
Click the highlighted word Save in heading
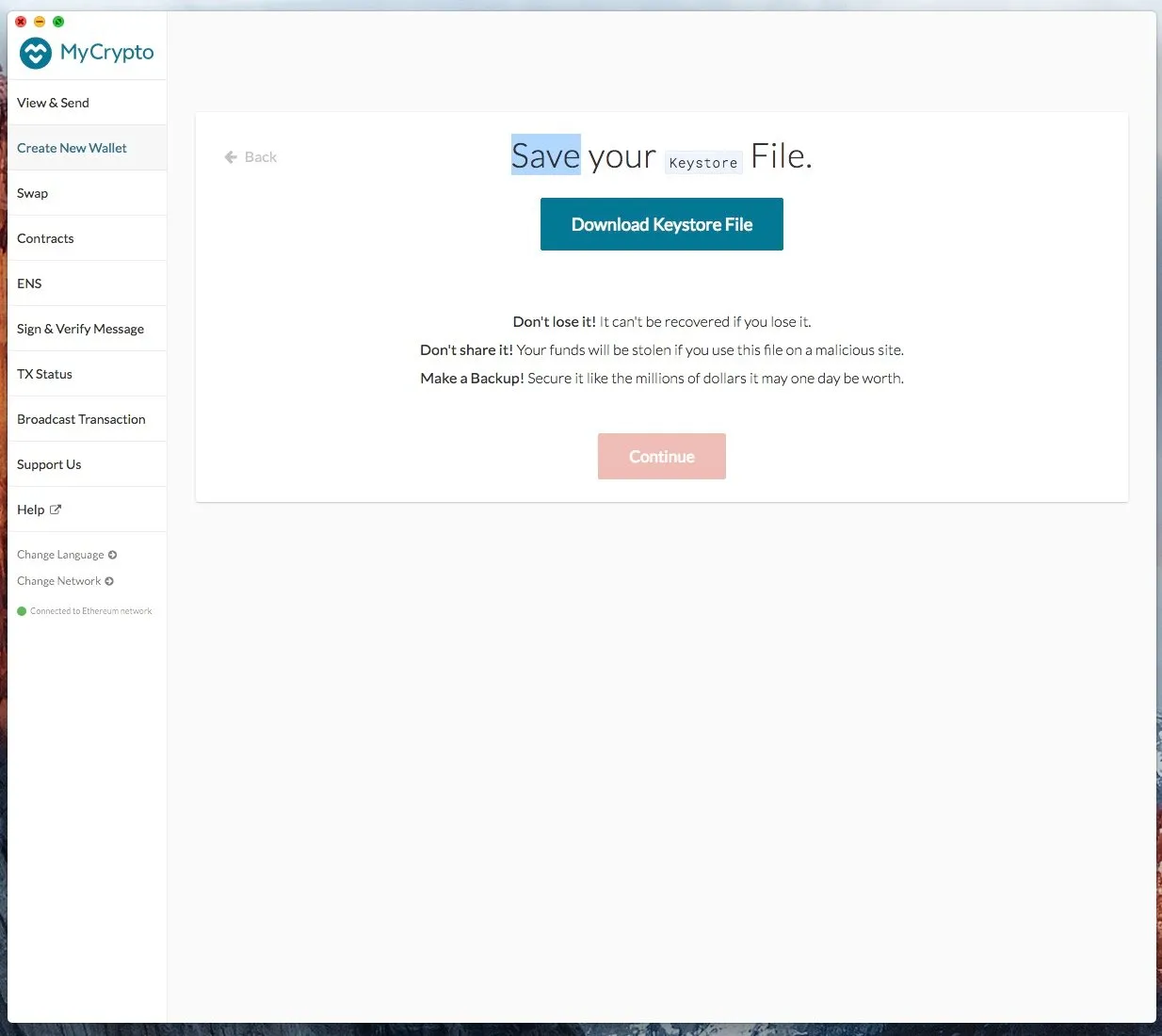click(546, 155)
